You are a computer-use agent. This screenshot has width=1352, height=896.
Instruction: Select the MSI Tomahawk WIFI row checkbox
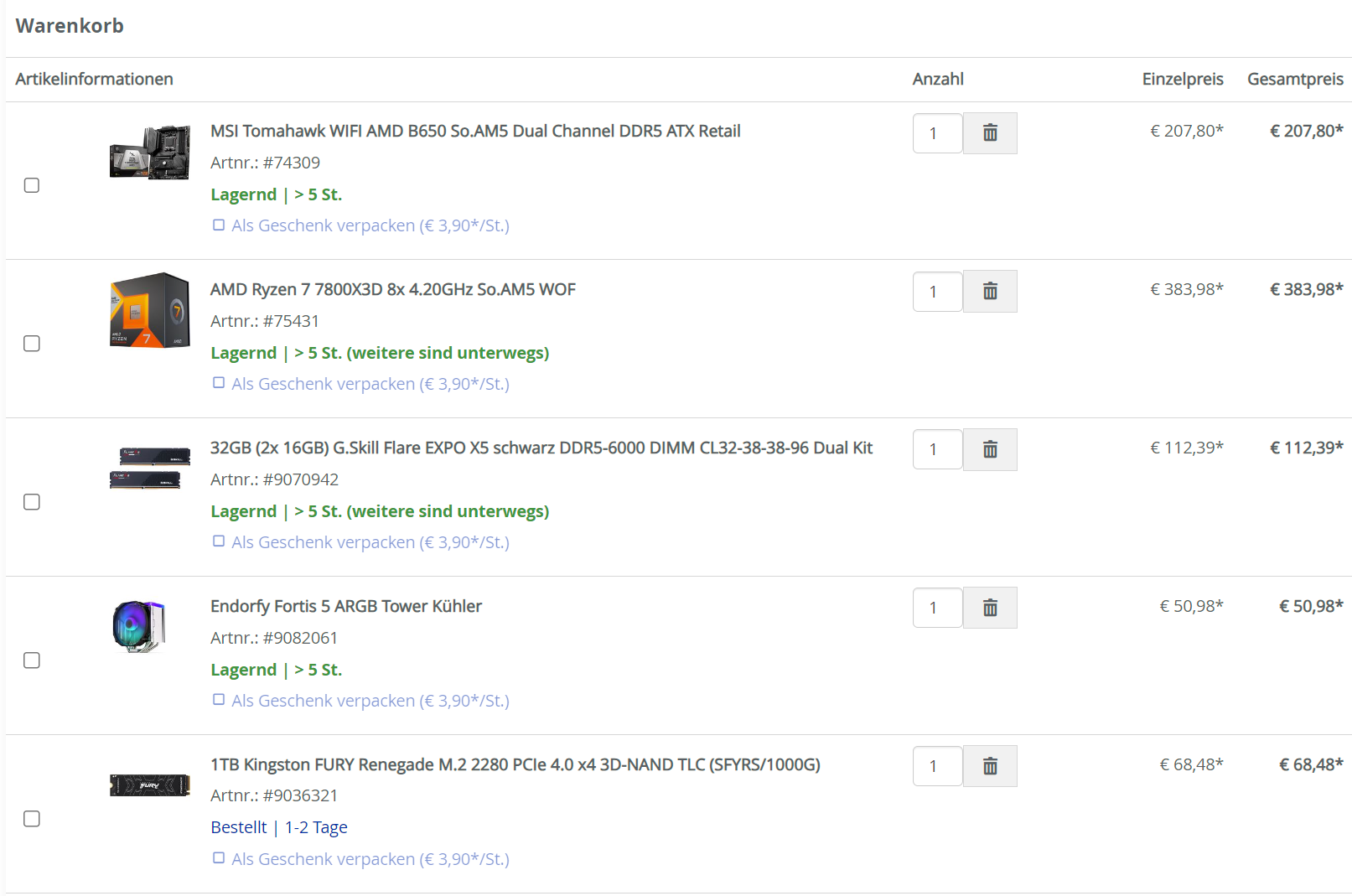click(32, 185)
